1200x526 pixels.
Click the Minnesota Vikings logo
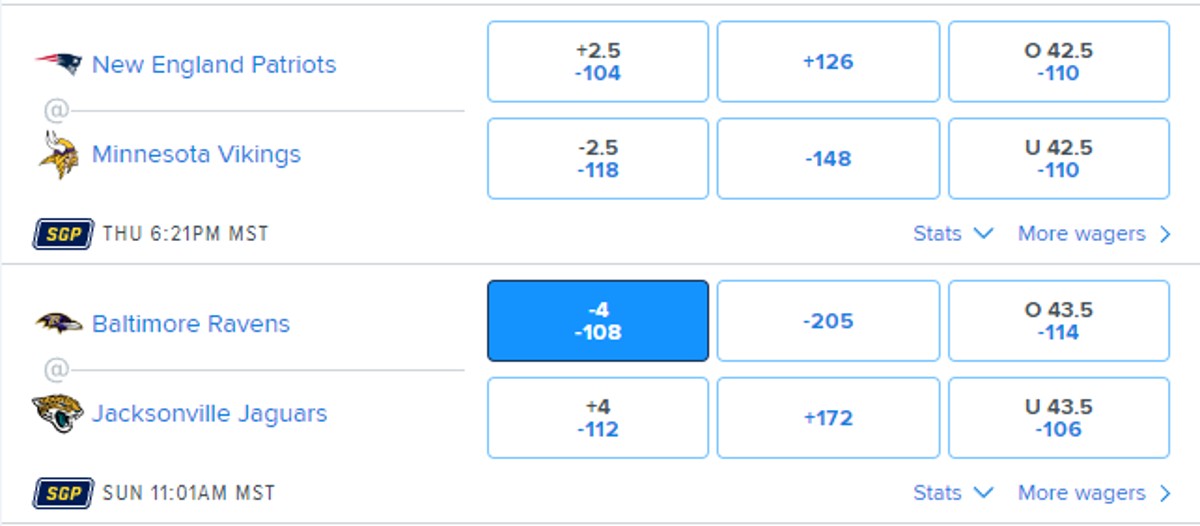58,155
